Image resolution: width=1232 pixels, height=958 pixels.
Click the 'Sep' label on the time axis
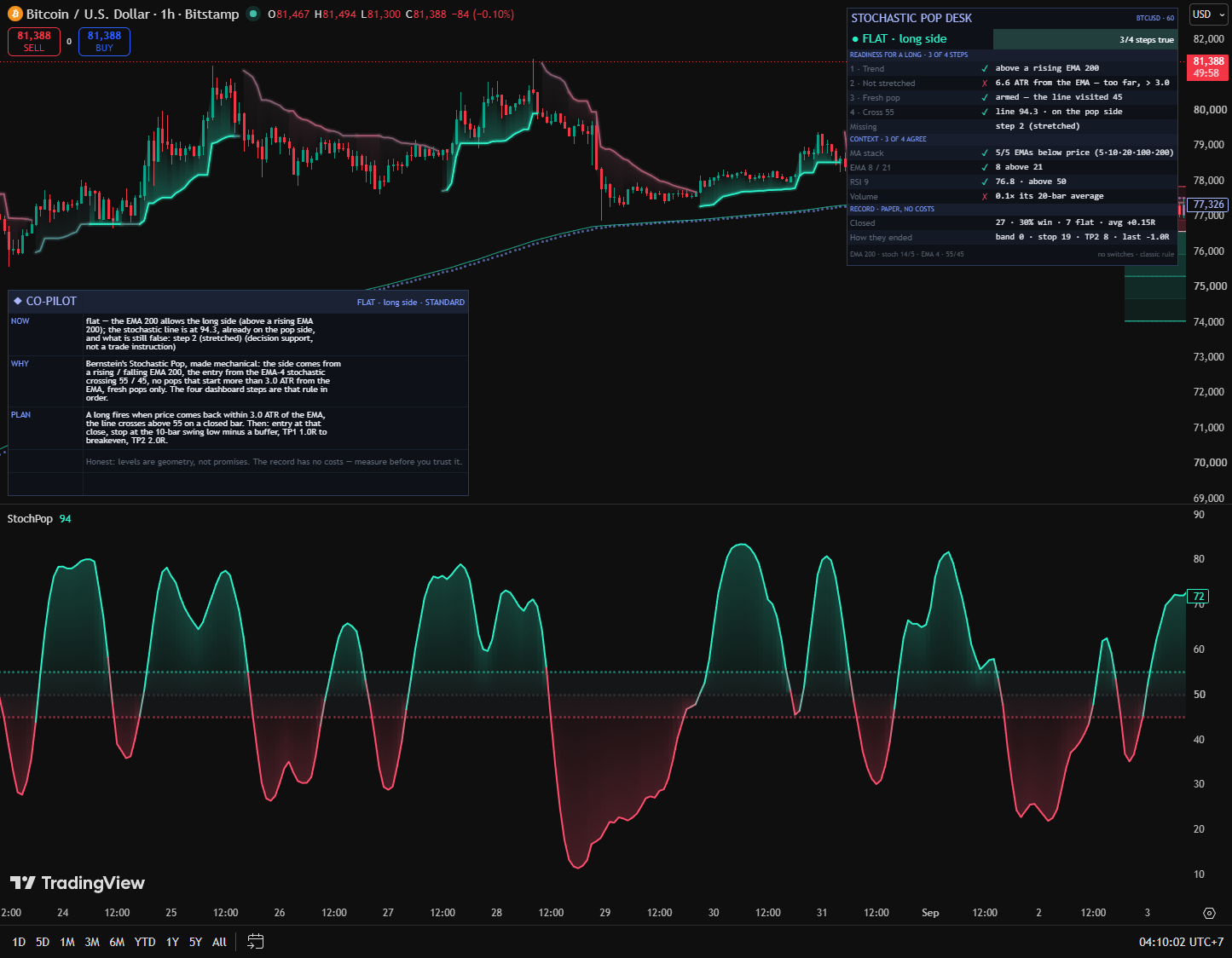click(930, 913)
